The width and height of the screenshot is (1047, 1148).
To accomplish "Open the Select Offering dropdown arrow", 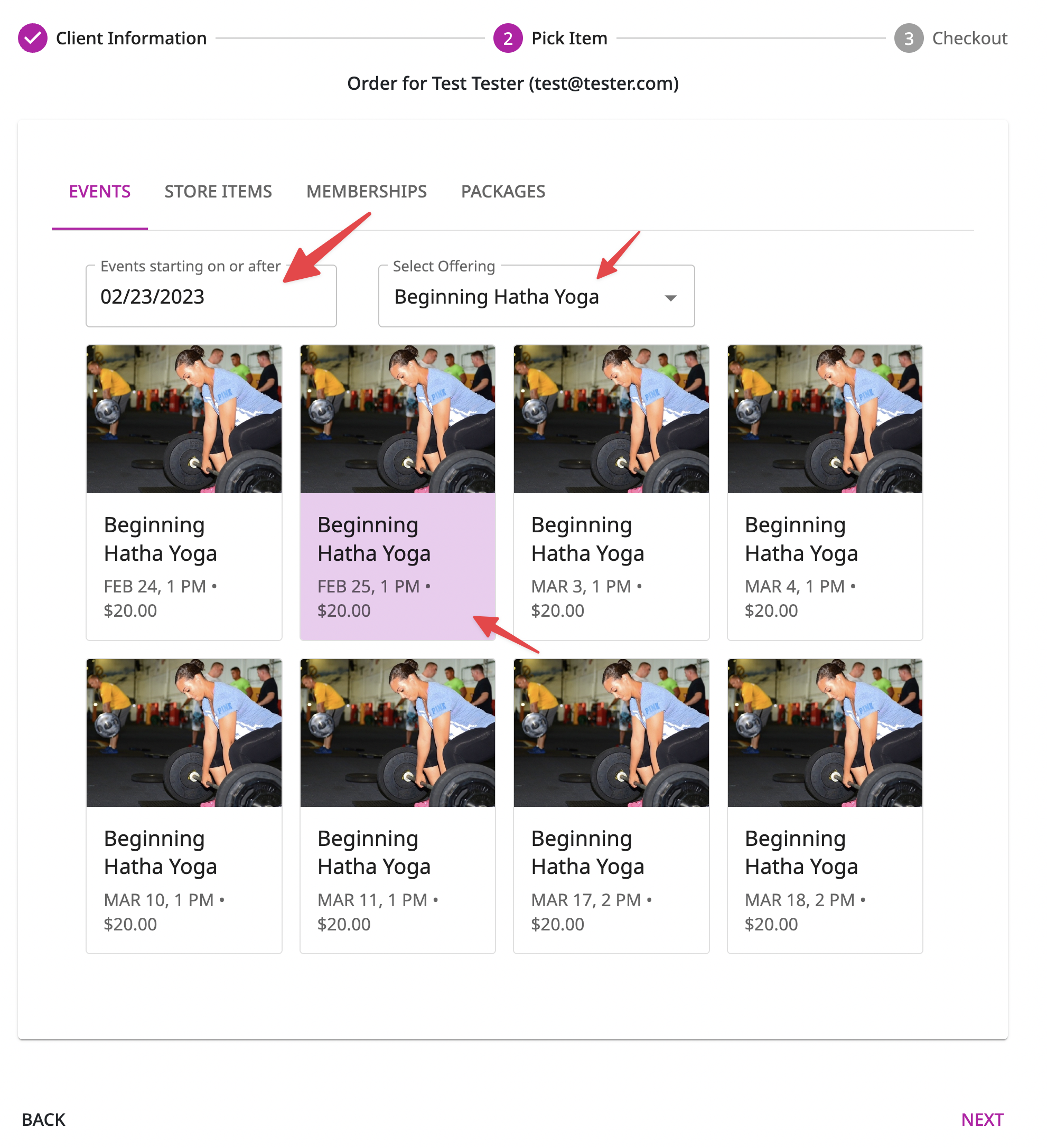I will 670,298.
